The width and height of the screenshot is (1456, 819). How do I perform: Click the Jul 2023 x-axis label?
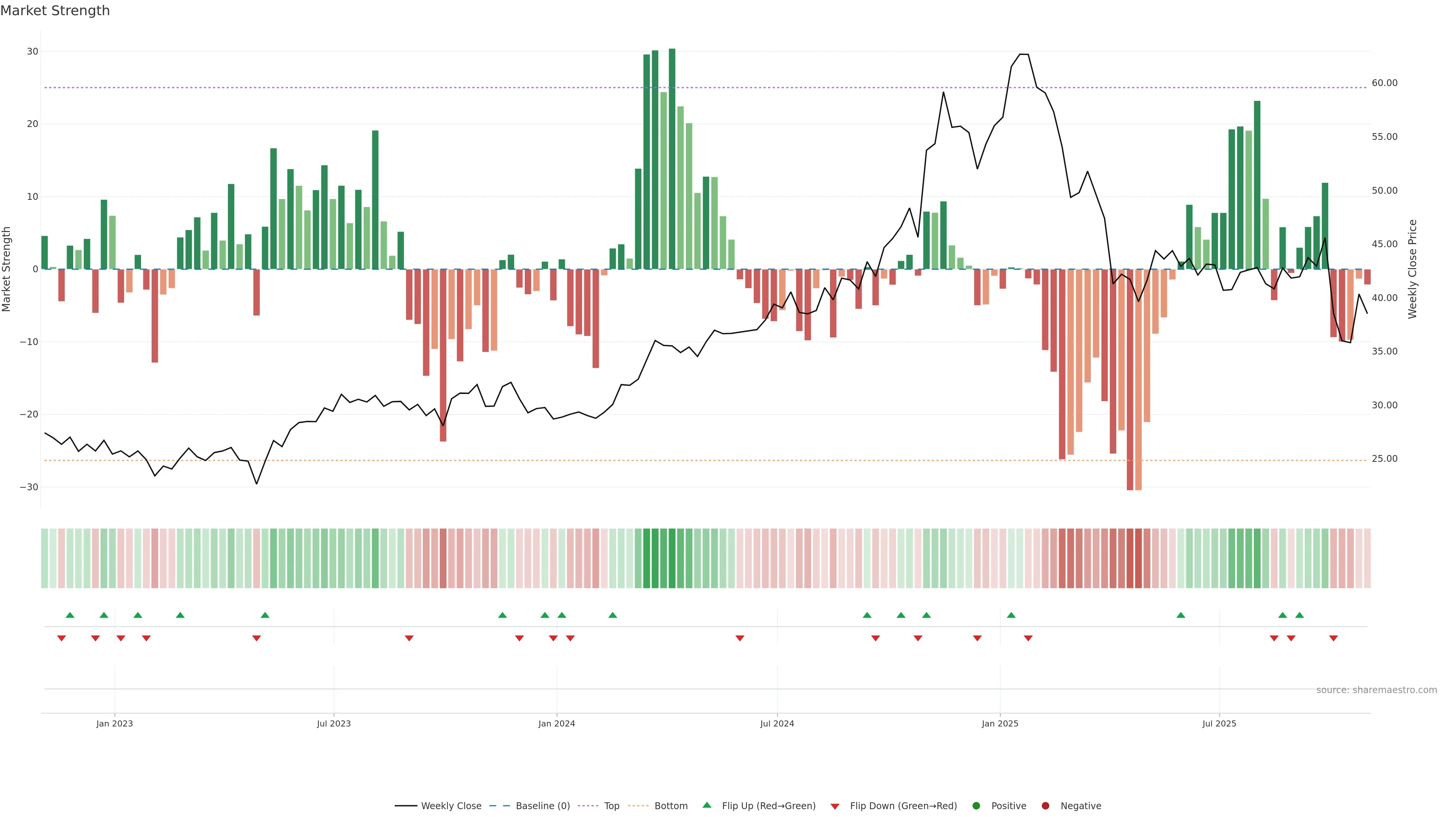tap(334, 723)
